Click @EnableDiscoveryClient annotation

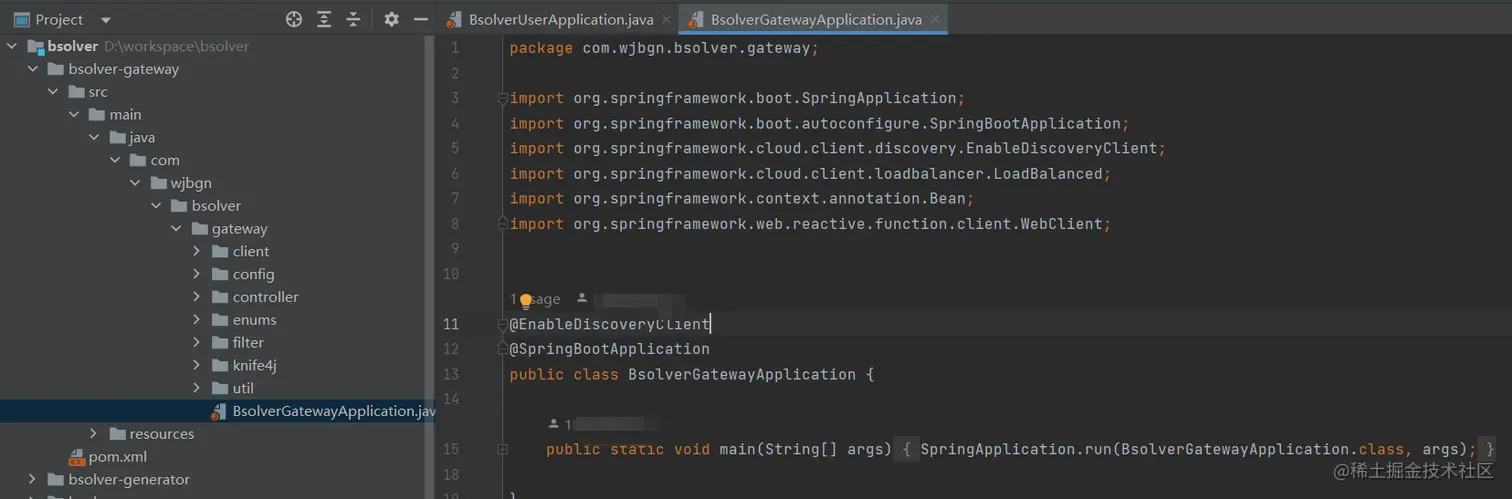610,324
